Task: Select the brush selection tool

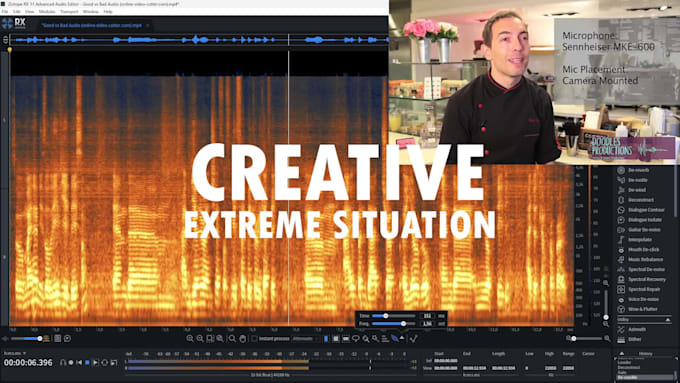Action: tap(366, 338)
